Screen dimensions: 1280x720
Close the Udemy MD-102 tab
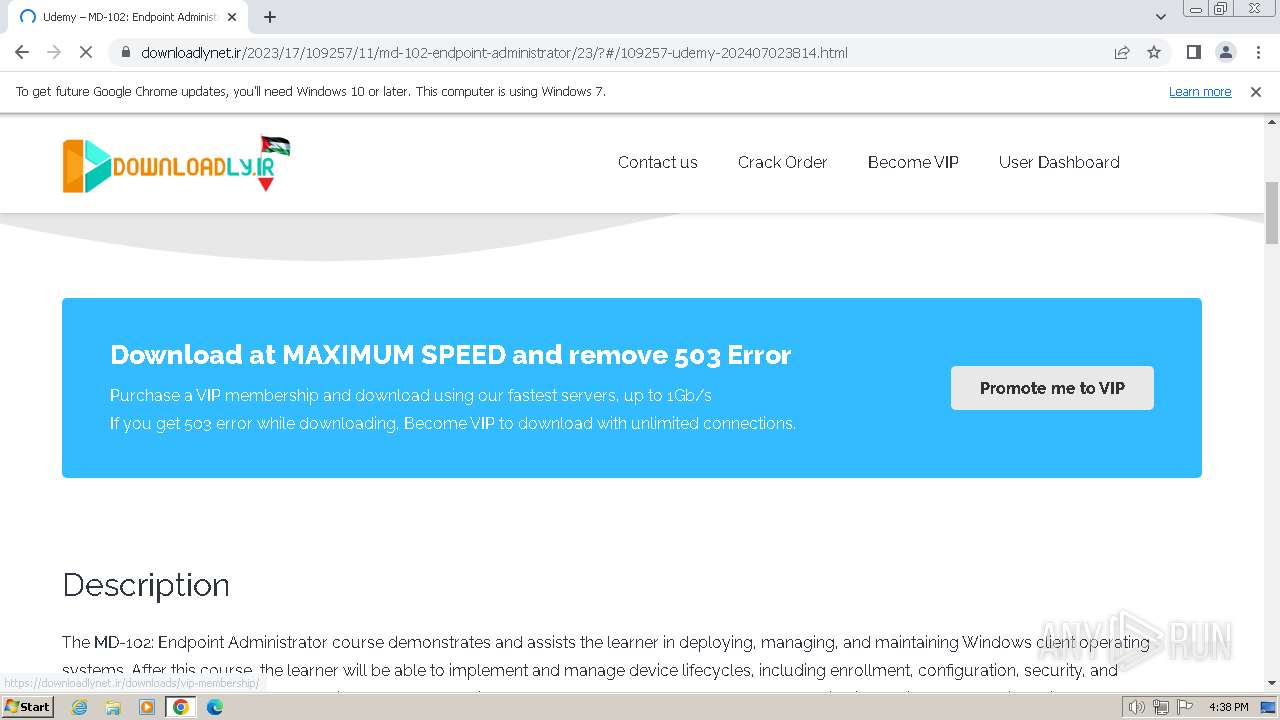(x=232, y=17)
